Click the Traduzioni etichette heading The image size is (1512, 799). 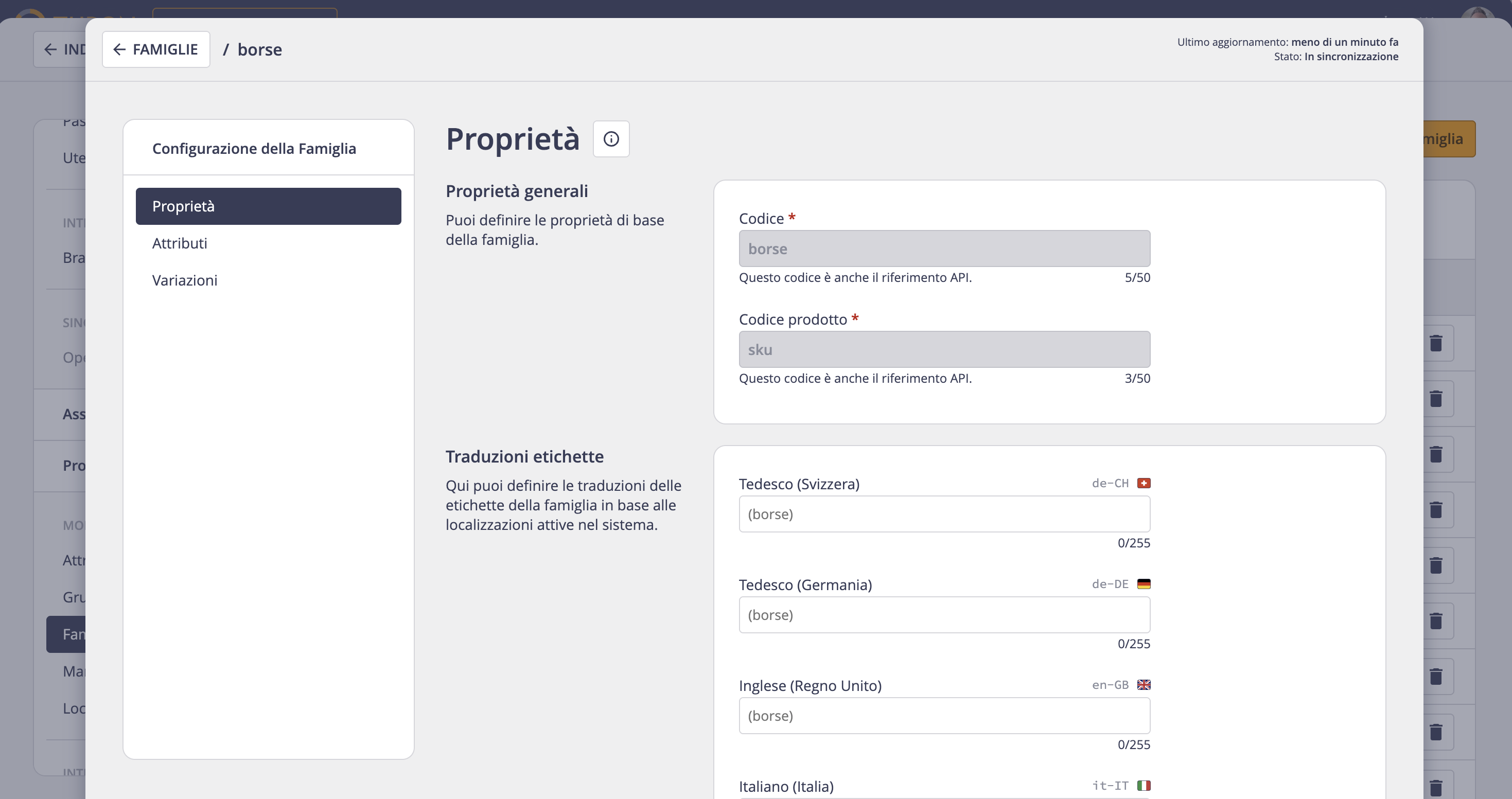pyautogui.click(x=524, y=456)
